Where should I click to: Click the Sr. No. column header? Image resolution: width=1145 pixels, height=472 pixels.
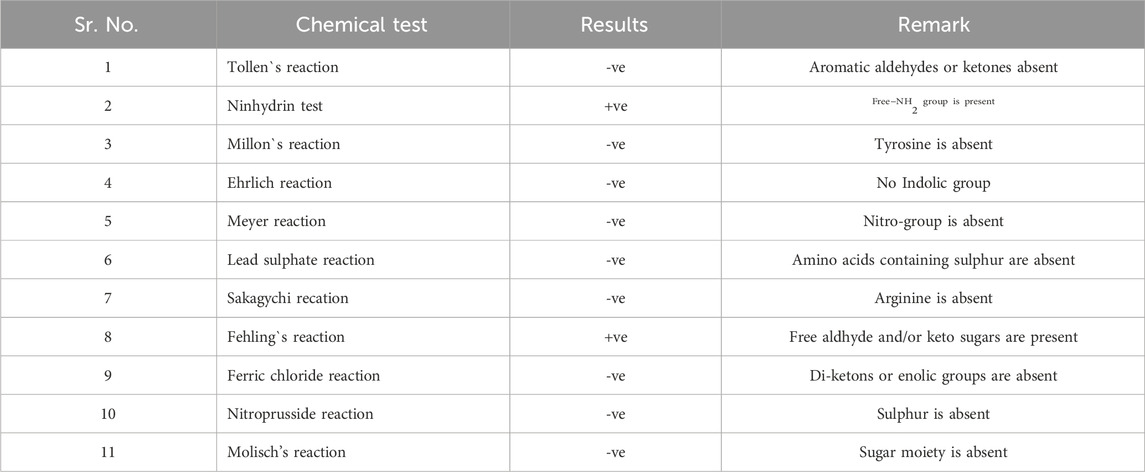pyautogui.click(x=108, y=25)
